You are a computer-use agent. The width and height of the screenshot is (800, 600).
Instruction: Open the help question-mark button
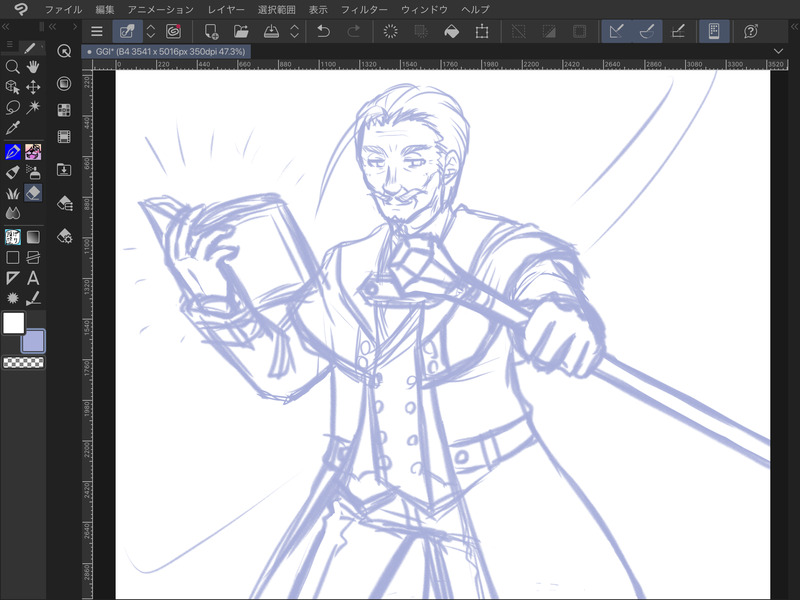(x=751, y=32)
